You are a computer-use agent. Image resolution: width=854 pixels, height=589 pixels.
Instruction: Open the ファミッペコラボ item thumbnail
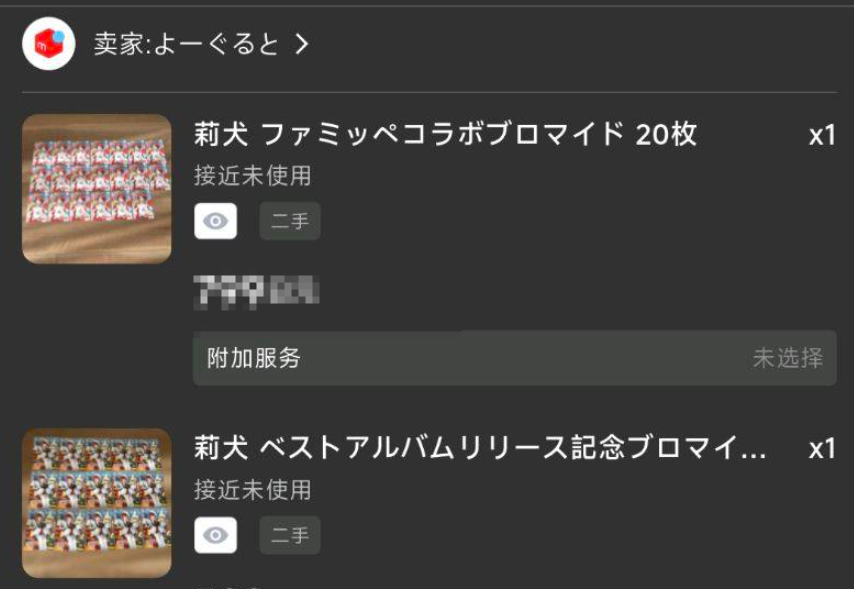tap(96, 189)
